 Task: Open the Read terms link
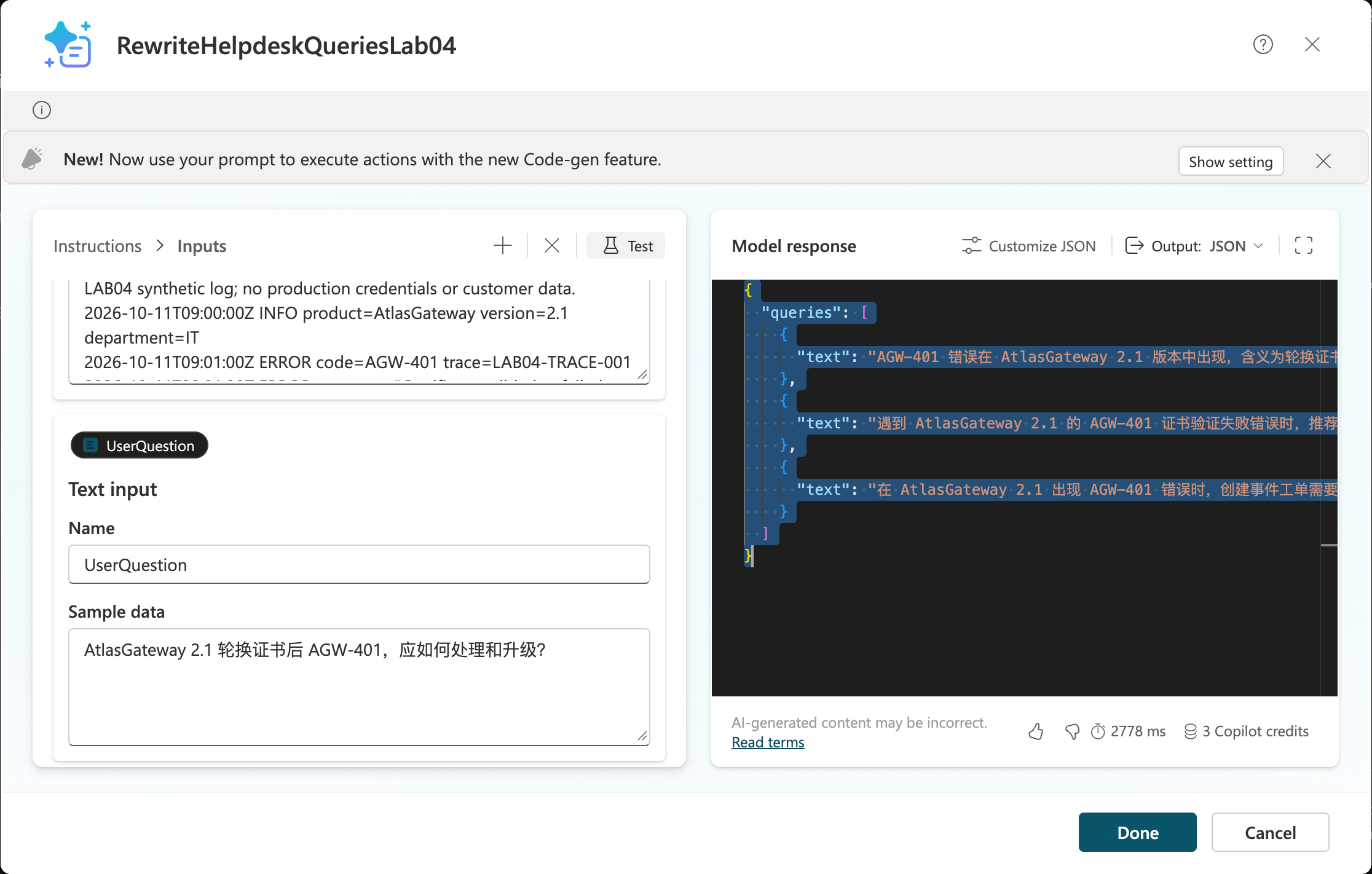click(768, 742)
